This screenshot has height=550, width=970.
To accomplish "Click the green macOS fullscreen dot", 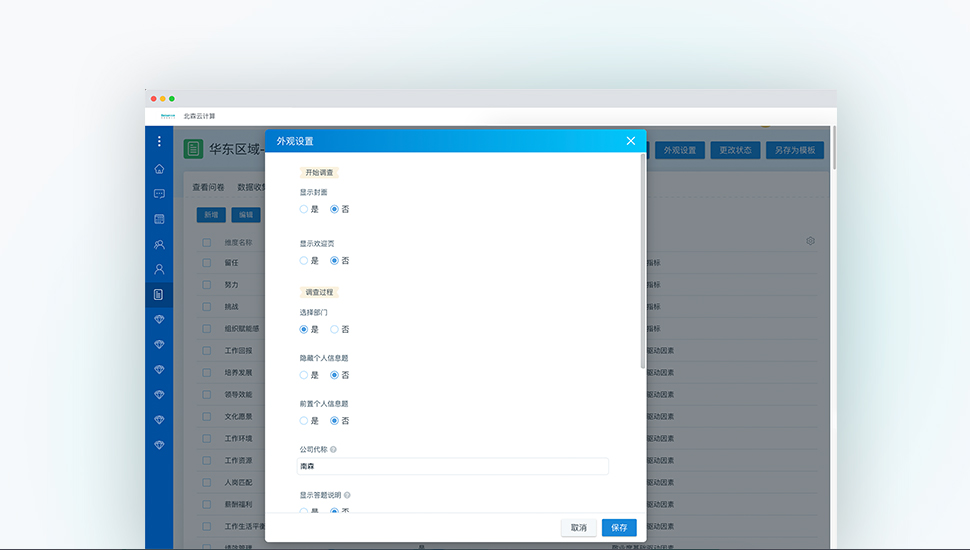I will click(172, 99).
